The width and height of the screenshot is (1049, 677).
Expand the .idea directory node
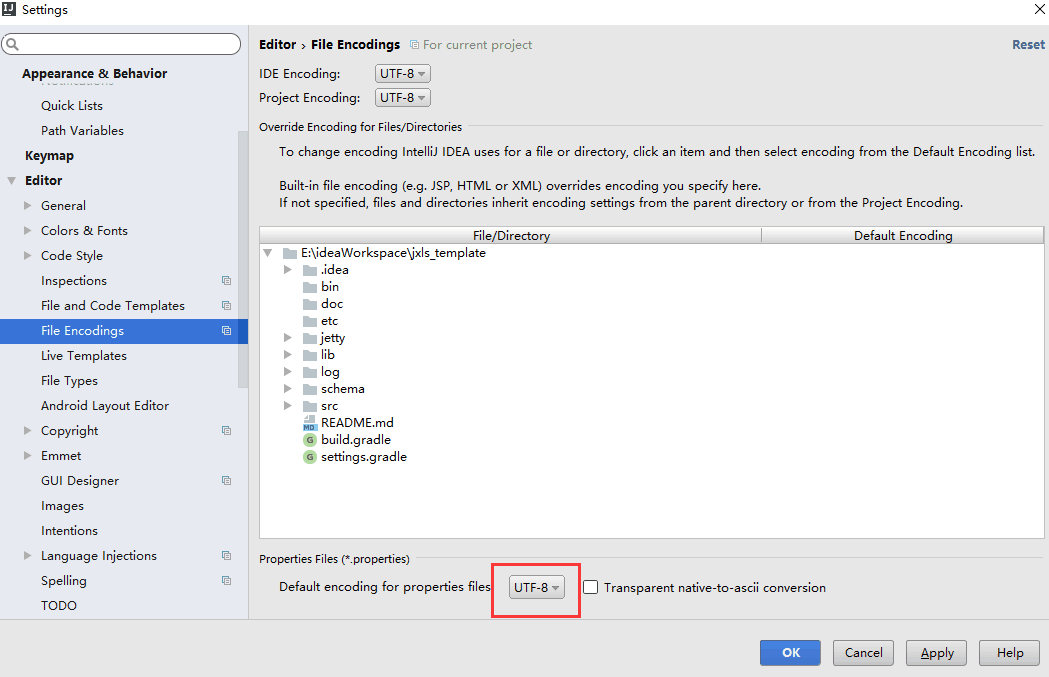288,270
